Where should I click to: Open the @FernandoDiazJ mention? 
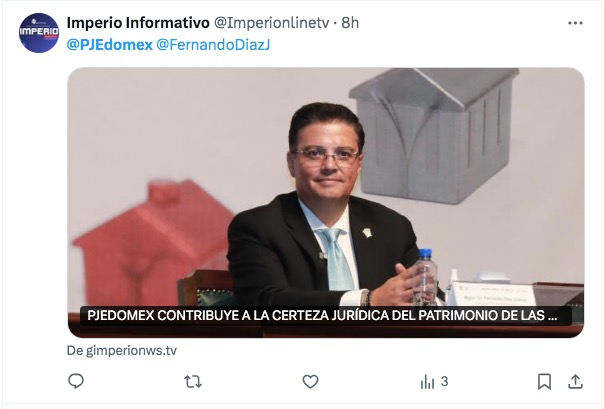213,45
